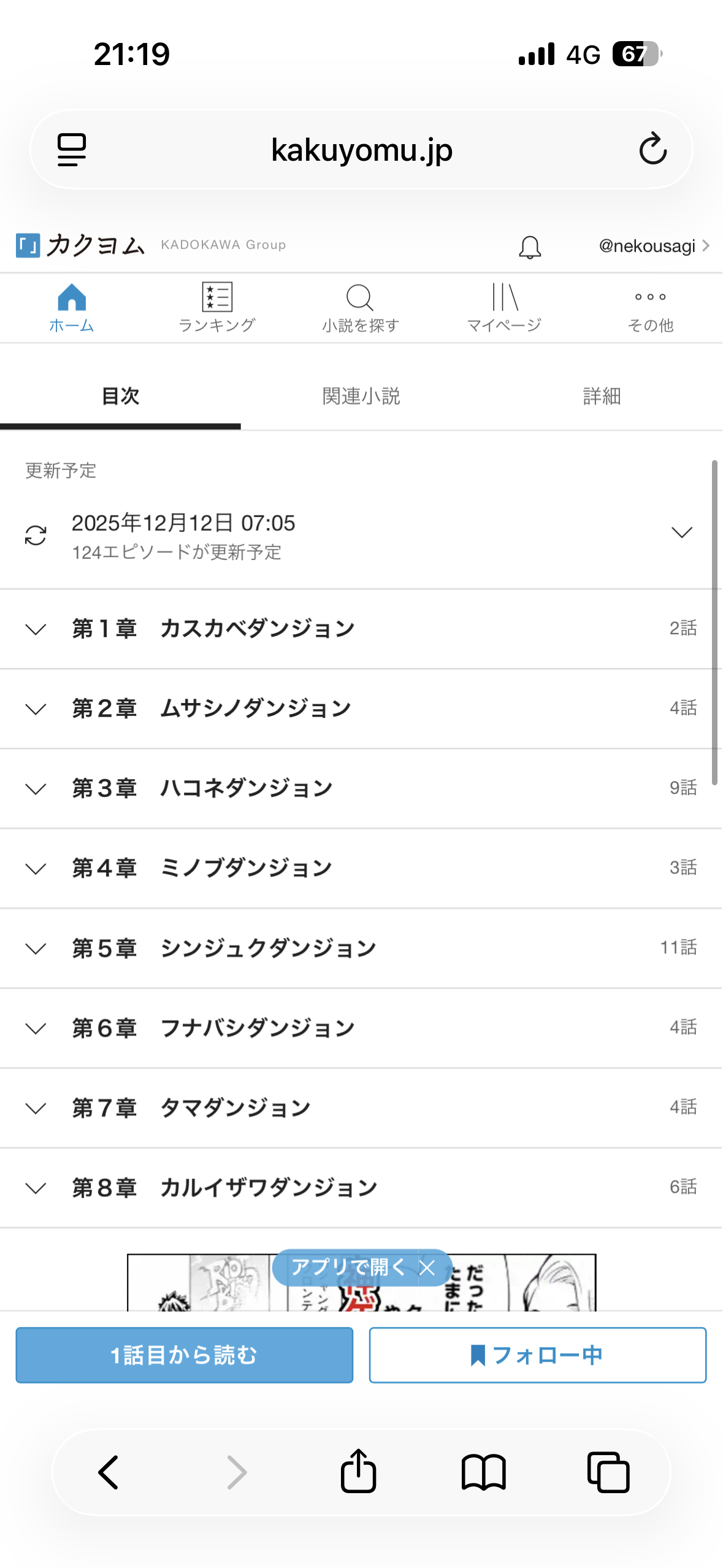The height and width of the screenshot is (1568, 723).
Task: Go back with Safari back arrow
Action: pos(109,1472)
